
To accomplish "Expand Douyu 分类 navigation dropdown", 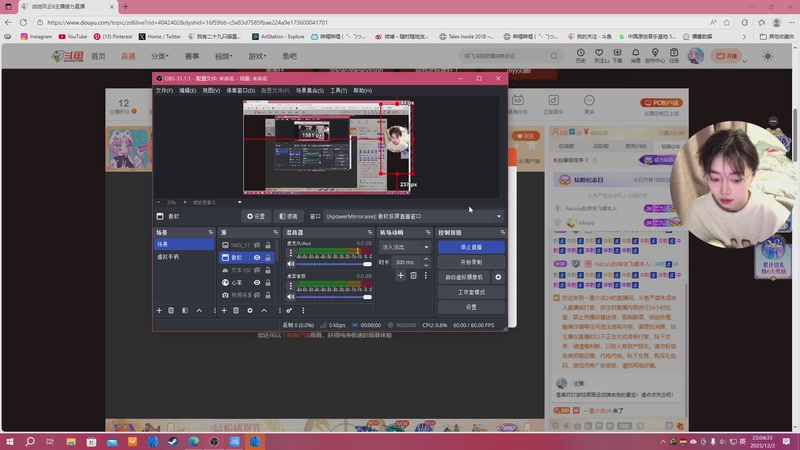I will pos(160,56).
